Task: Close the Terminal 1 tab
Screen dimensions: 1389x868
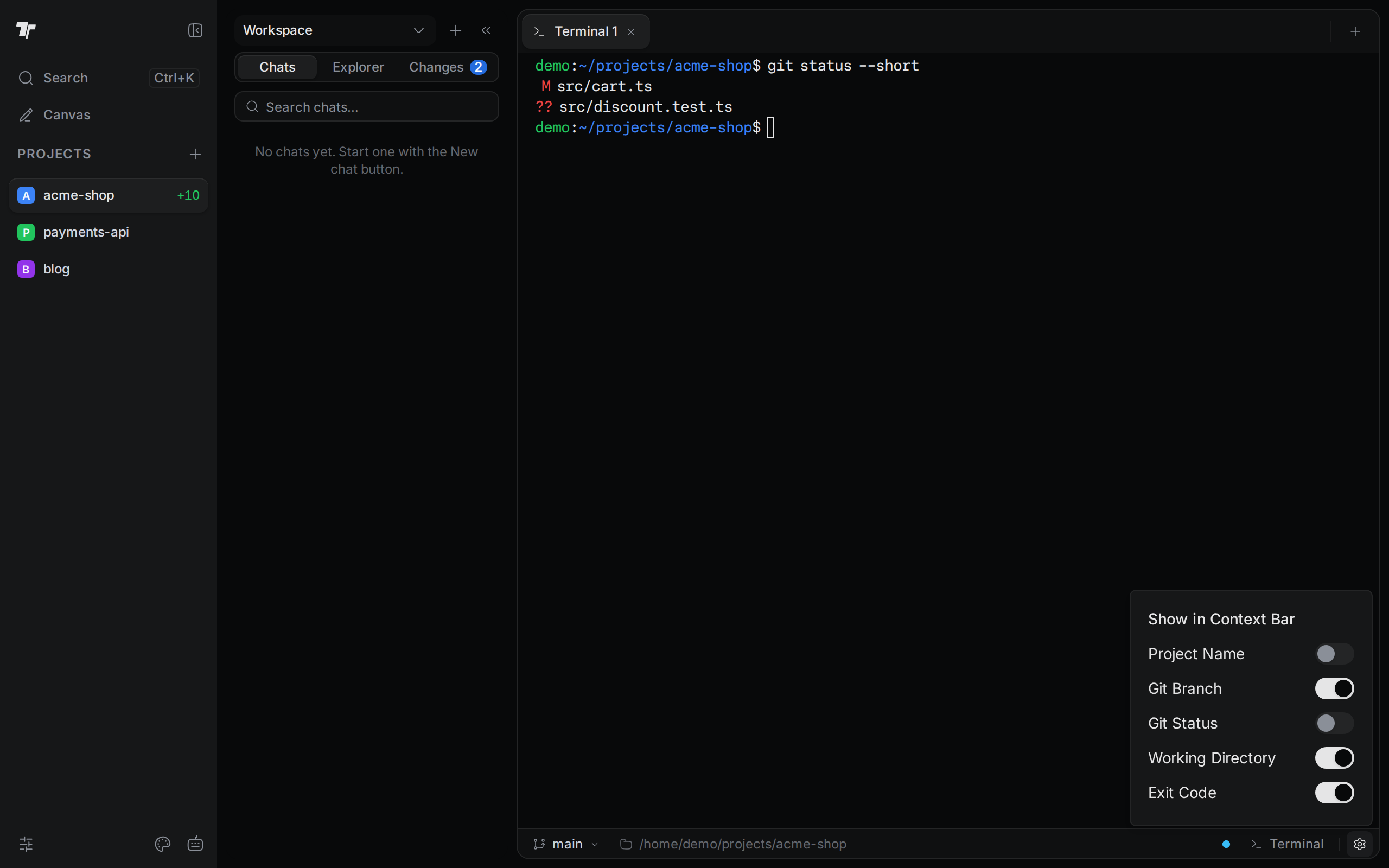Action: coord(632,31)
